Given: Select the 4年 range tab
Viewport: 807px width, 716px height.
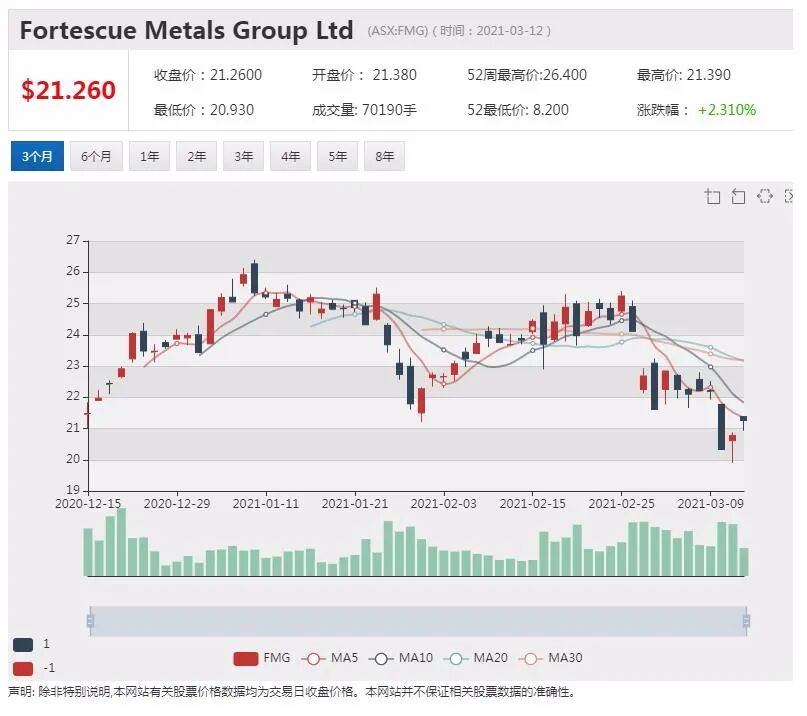Looking at the screenshot, I should pos(291,156).
